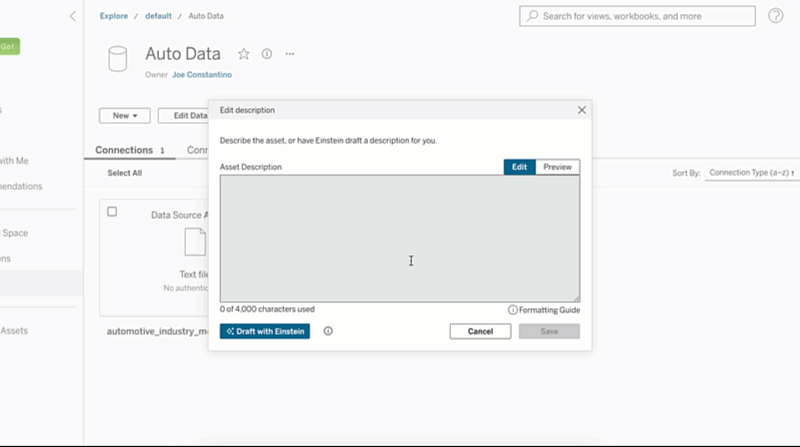800x447 pixels.
Task: Click inside the Asset Description text area
Action: click(399, 238)
